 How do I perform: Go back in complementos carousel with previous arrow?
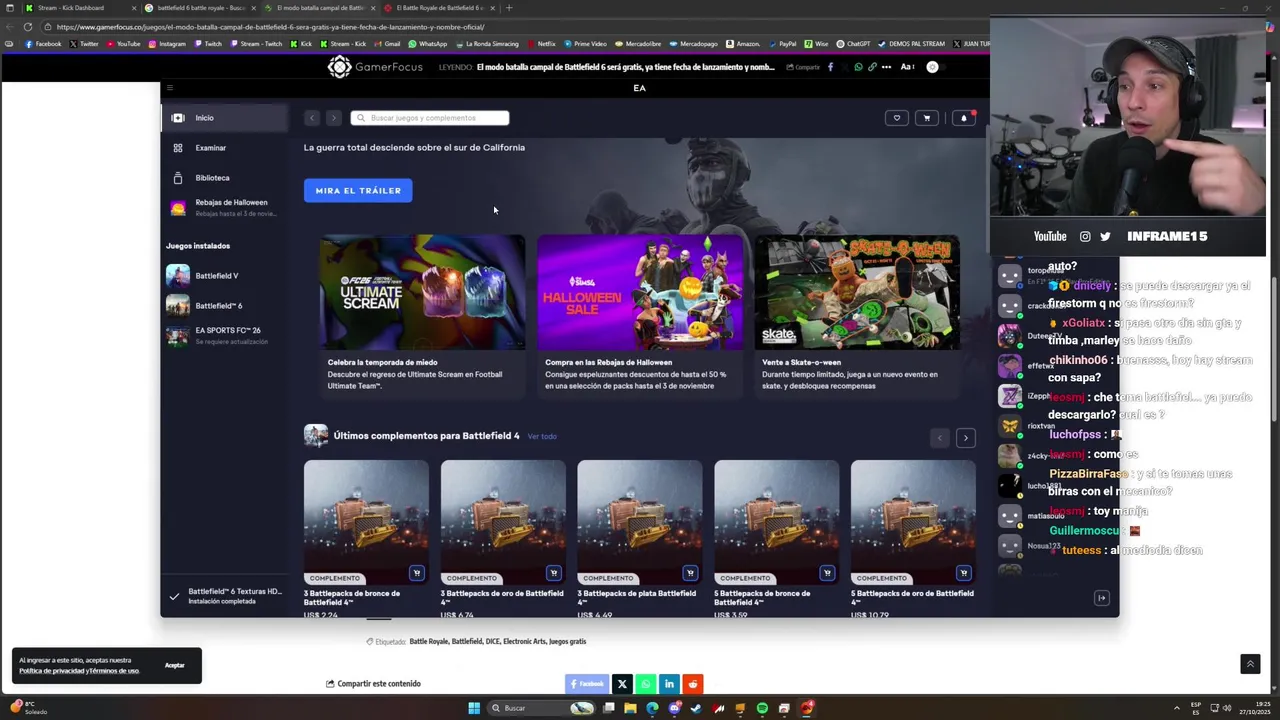tap(939, 438)
